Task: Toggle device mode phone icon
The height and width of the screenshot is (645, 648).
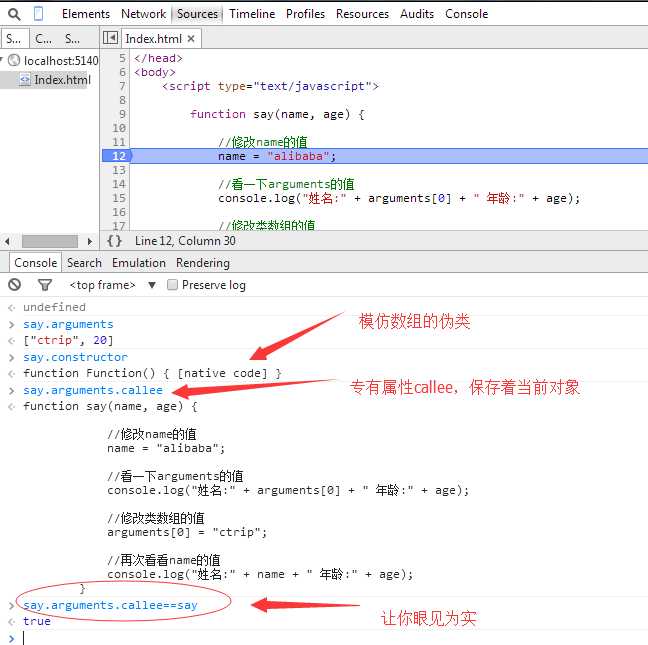Action: point(38,14)
